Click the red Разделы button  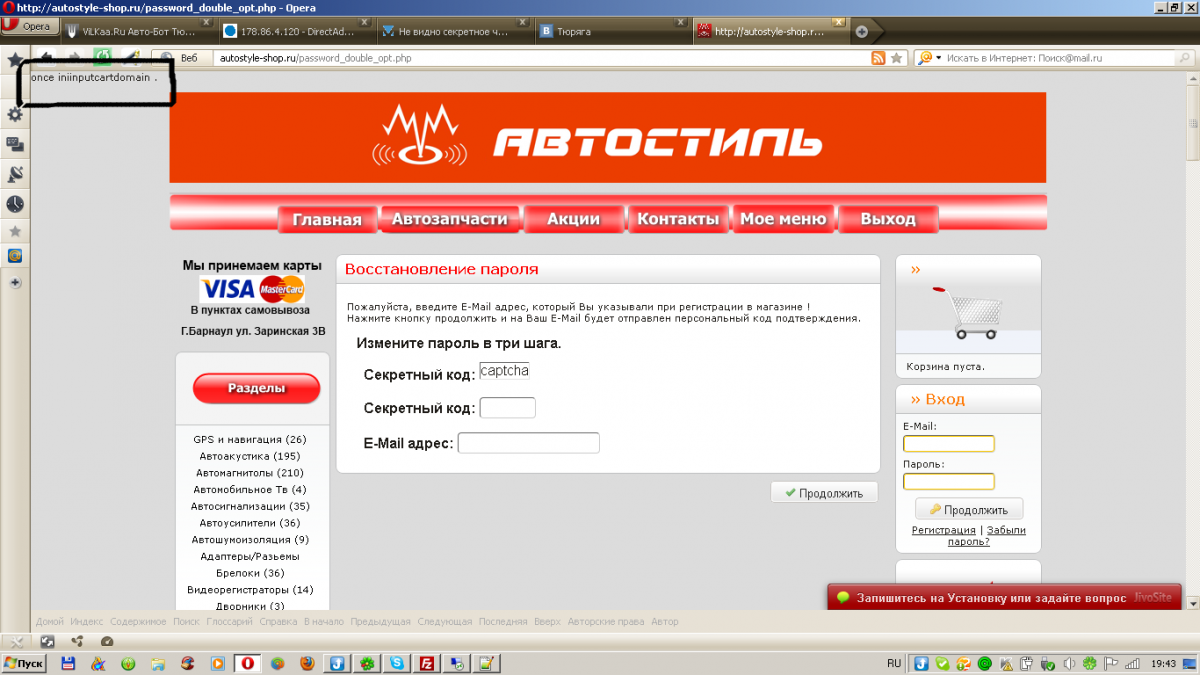[256, 388]
